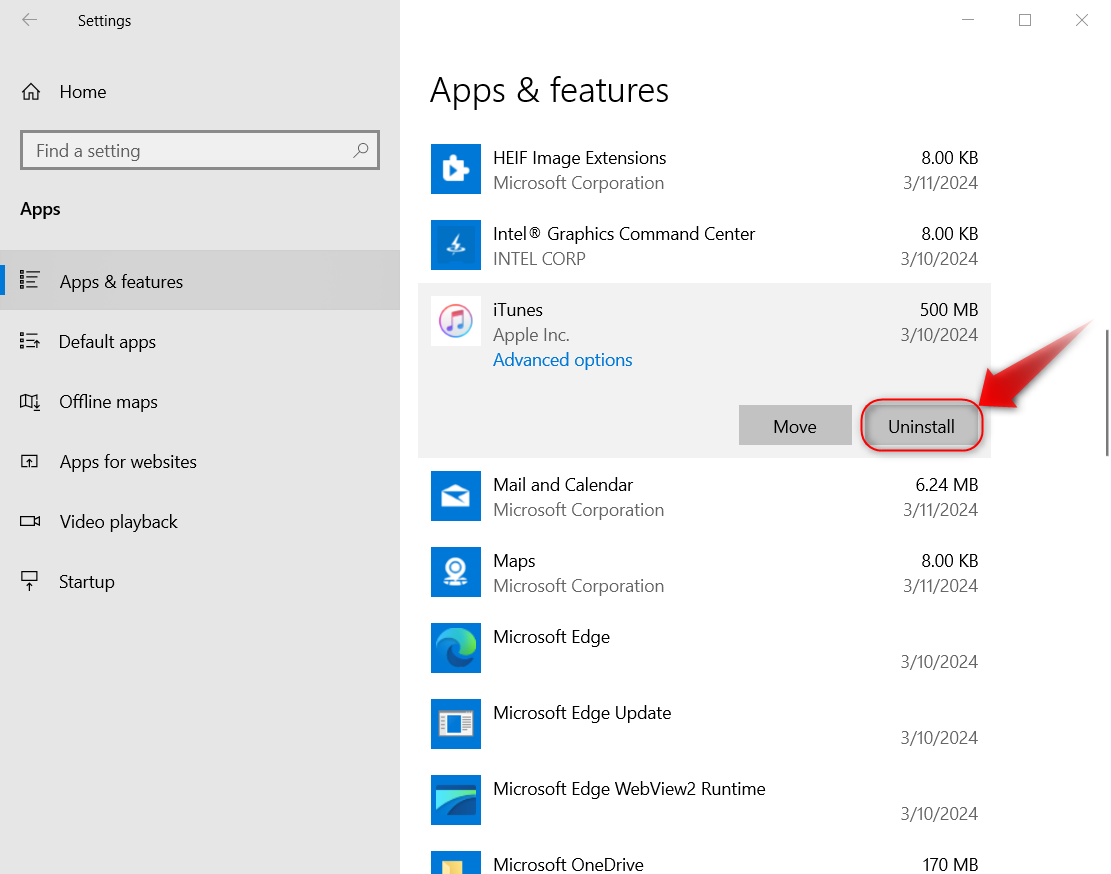Open Apps for websites section
This screenshot has height=874, width=1111.
point(200,462)
